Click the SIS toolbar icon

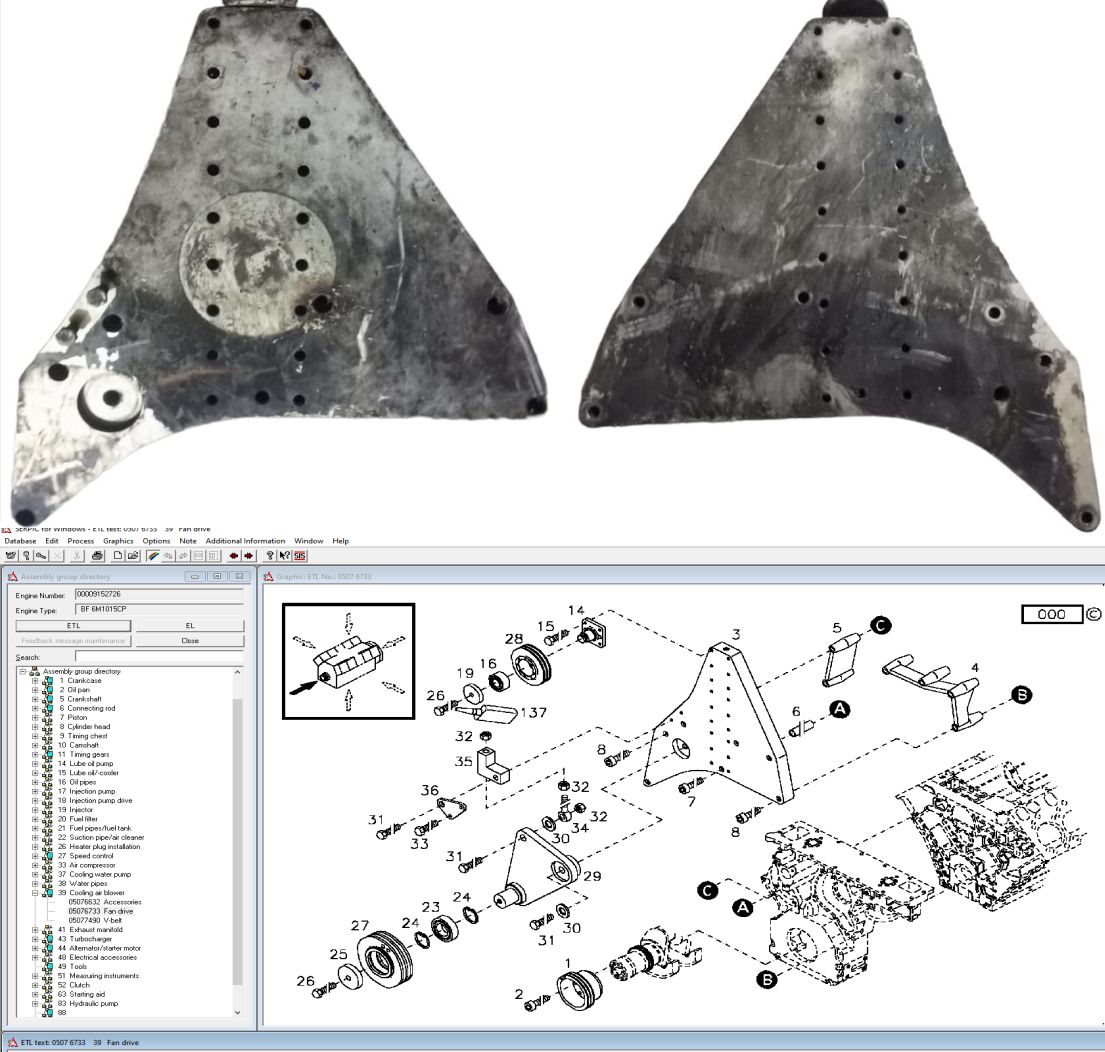point(300,555)
